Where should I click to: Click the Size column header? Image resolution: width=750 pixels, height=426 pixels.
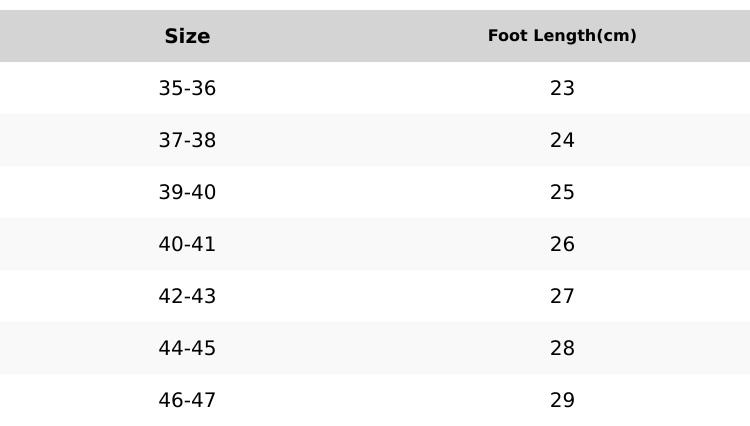tap(187, 36)
